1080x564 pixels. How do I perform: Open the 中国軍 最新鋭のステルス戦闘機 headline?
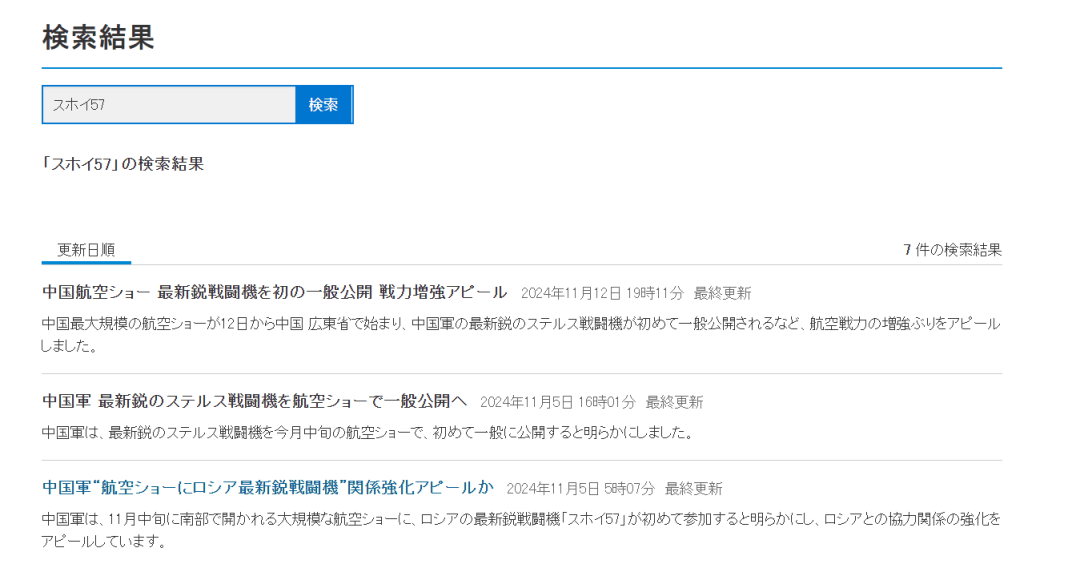(x=255, y=401)
